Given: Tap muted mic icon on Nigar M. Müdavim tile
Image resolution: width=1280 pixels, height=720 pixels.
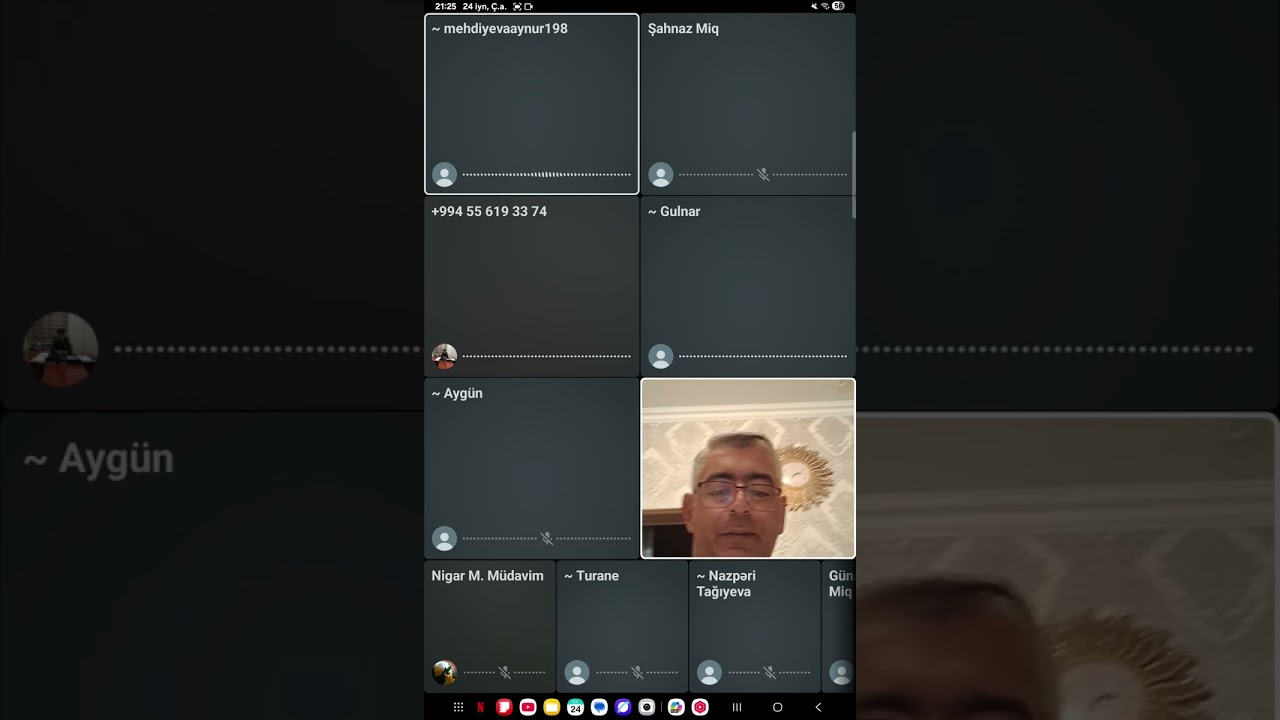Looking at the screenshot, I should 505,673.
